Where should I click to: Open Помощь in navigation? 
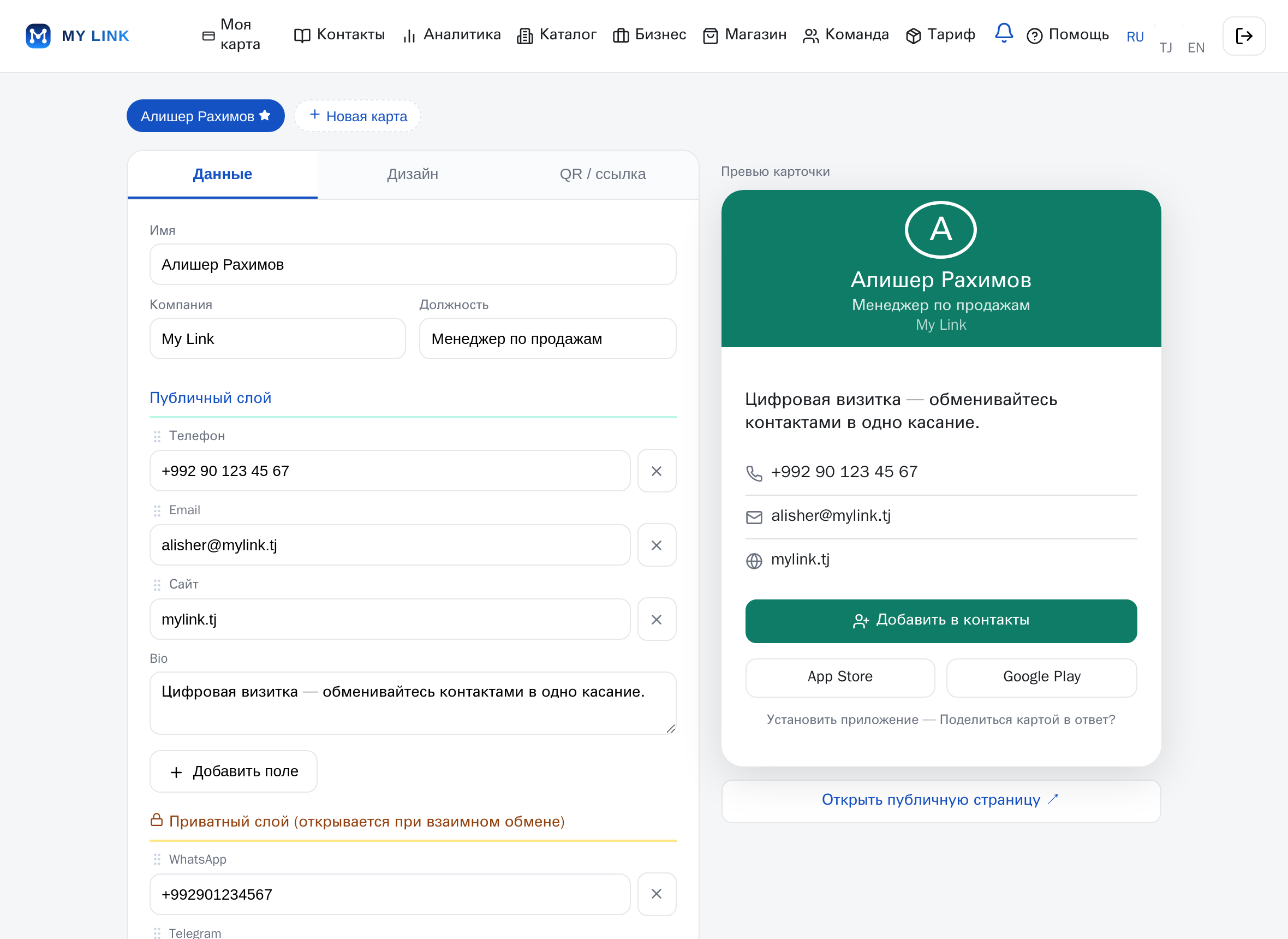[1068, 35]
